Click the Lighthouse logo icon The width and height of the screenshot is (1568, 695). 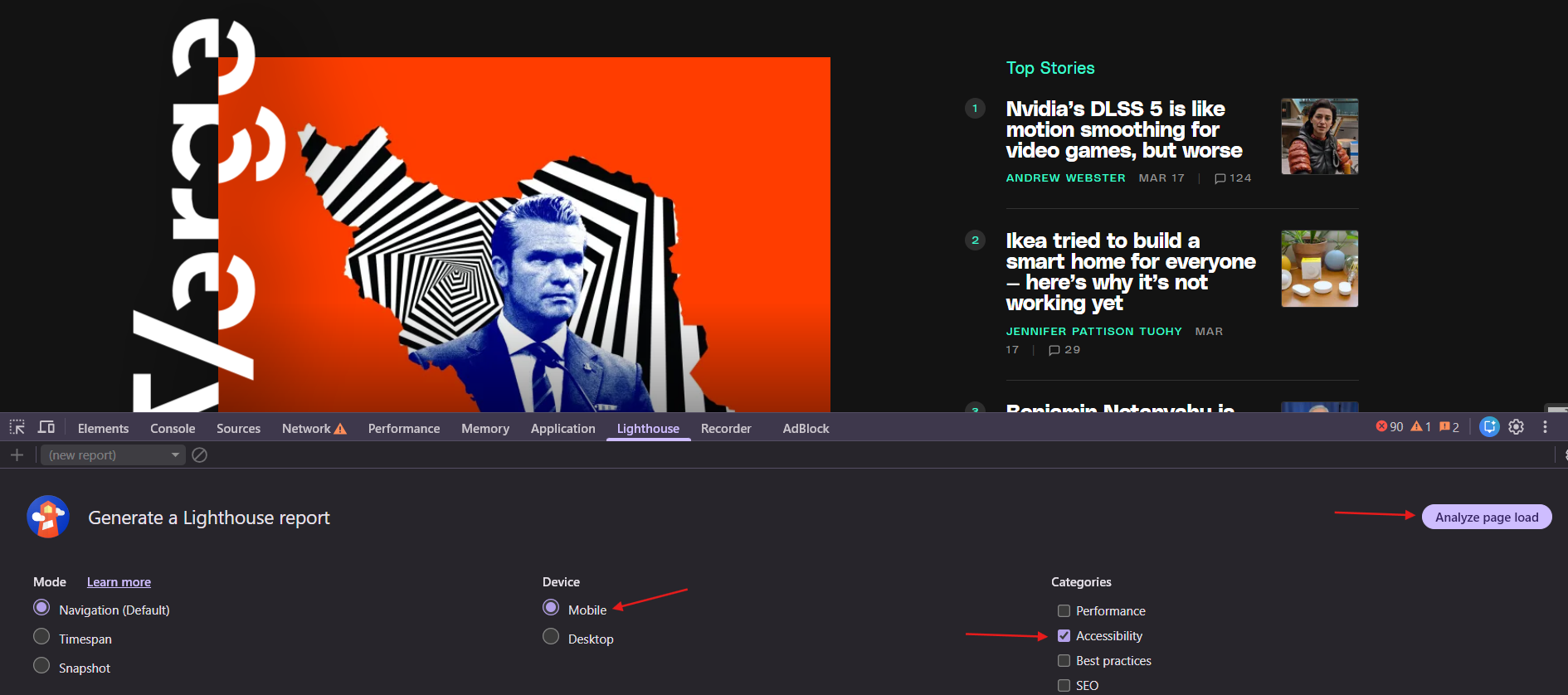(x=48, y=517)
